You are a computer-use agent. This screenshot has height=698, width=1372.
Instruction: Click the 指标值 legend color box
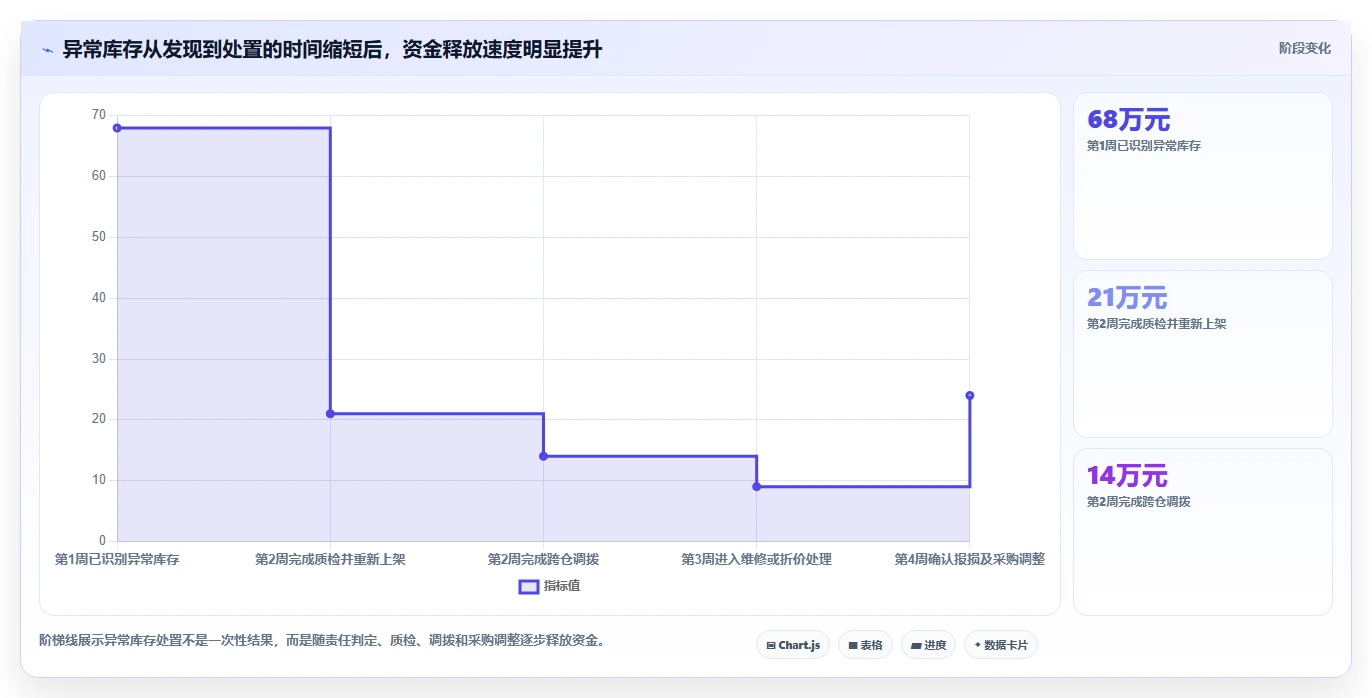pyautogui.click(x=529, y=586)
